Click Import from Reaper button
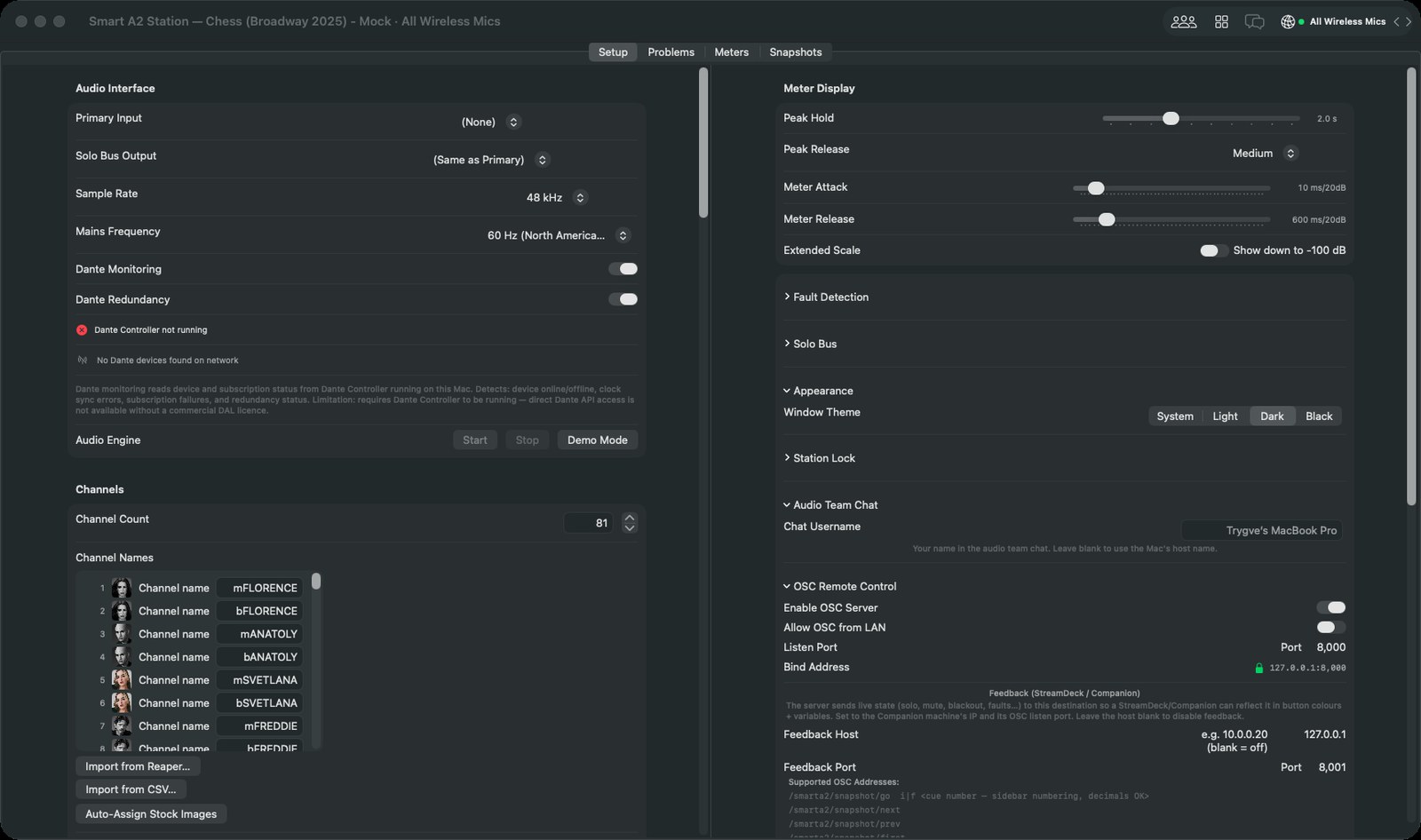The width and height of the screenshot is (1421, 840). 138,766
